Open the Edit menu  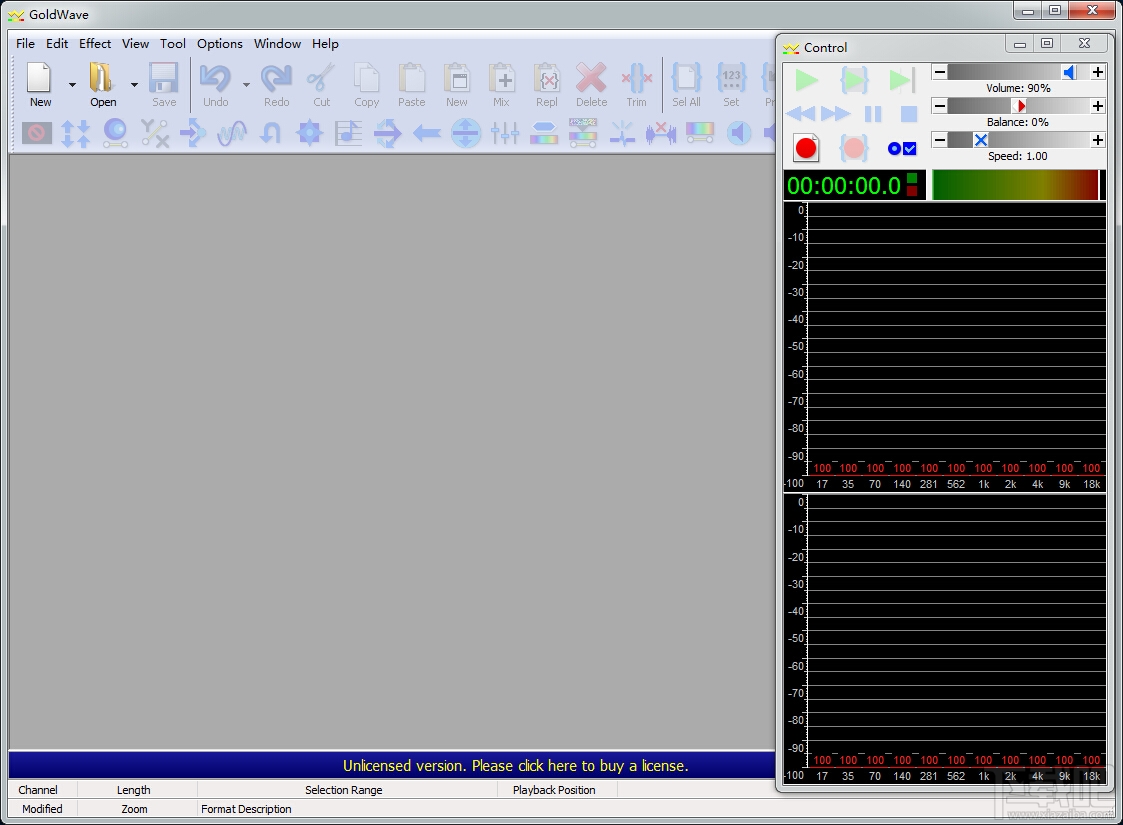[57, 44]
